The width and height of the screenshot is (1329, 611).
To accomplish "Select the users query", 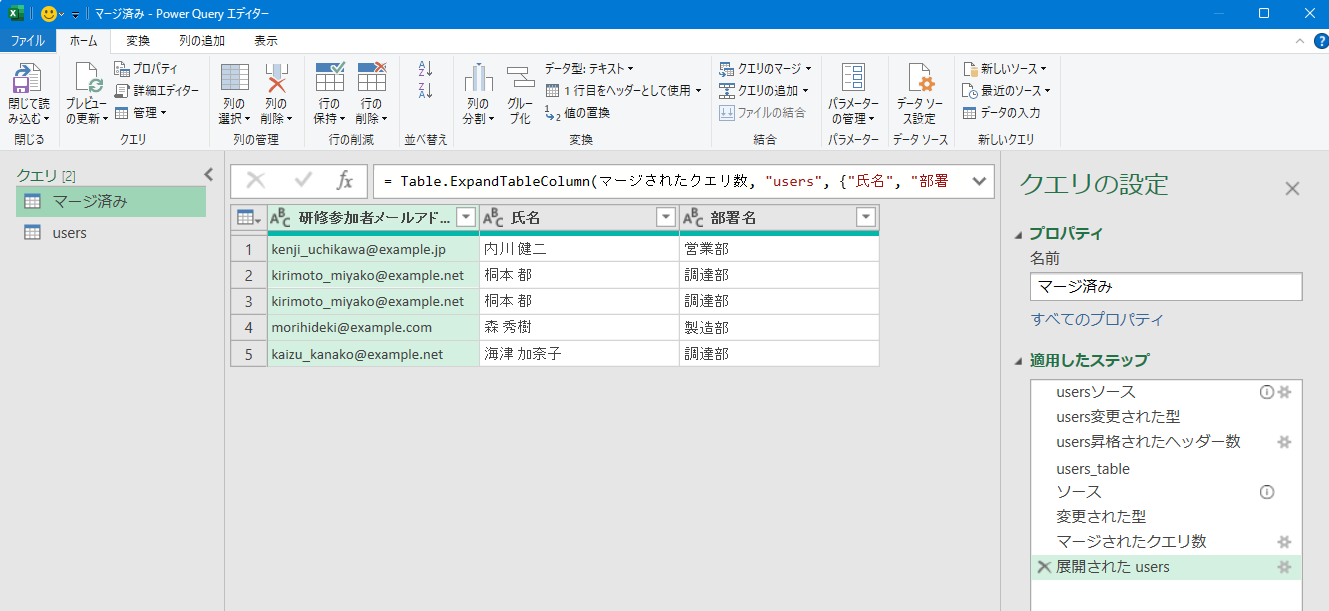I will pos(111,233).
